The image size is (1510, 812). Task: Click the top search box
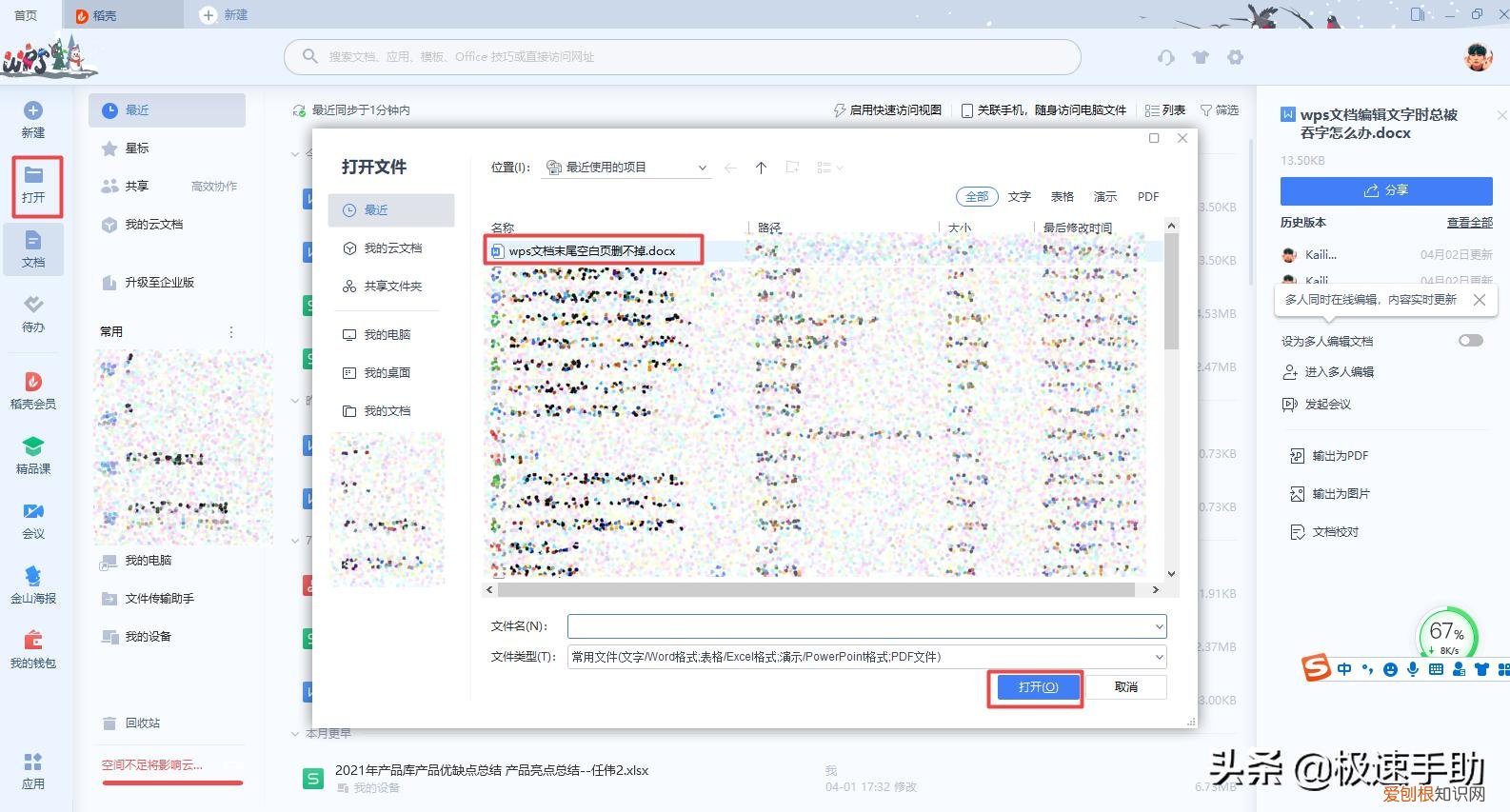683,57
